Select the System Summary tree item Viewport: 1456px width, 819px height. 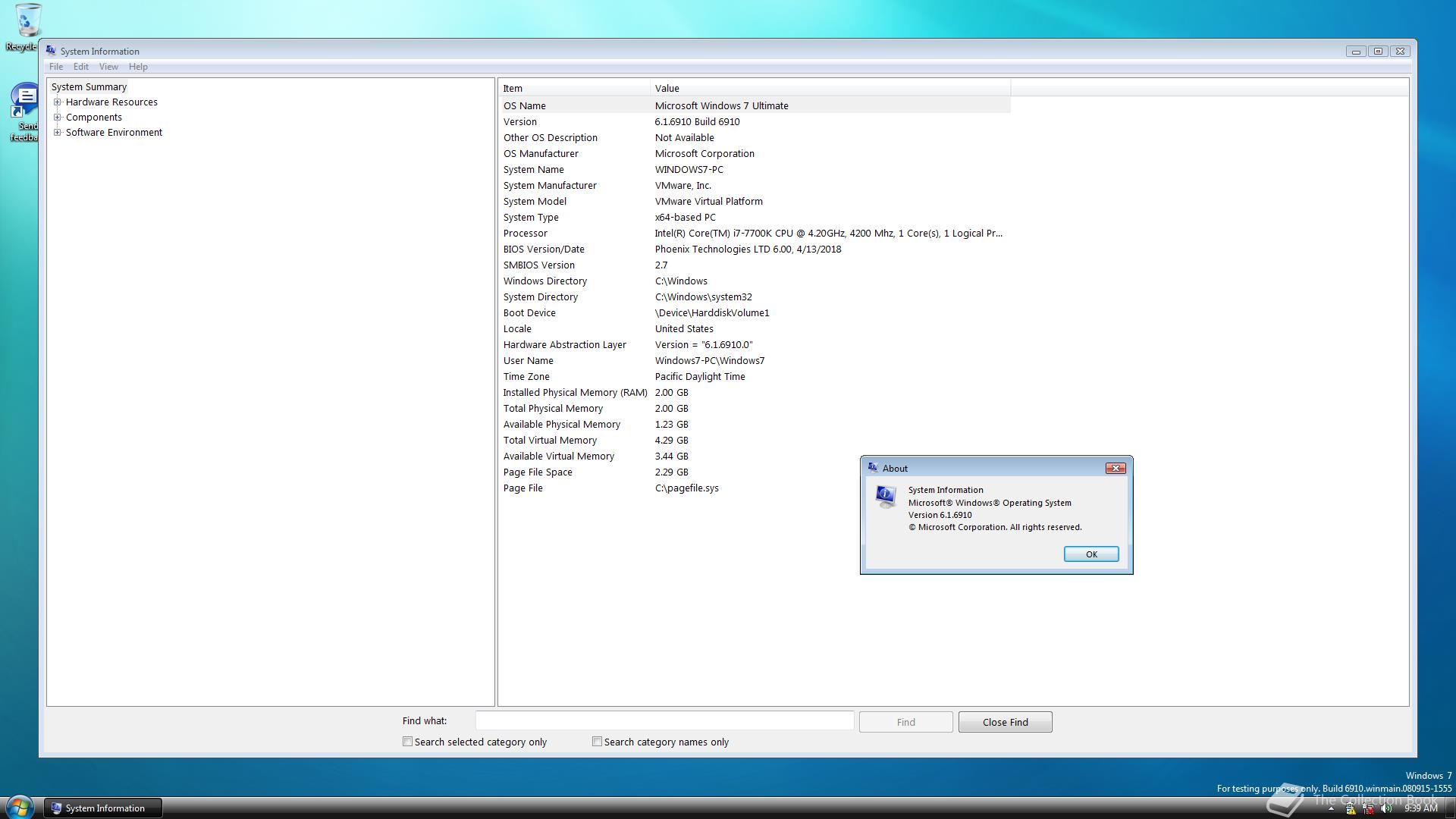coord(89,86)
